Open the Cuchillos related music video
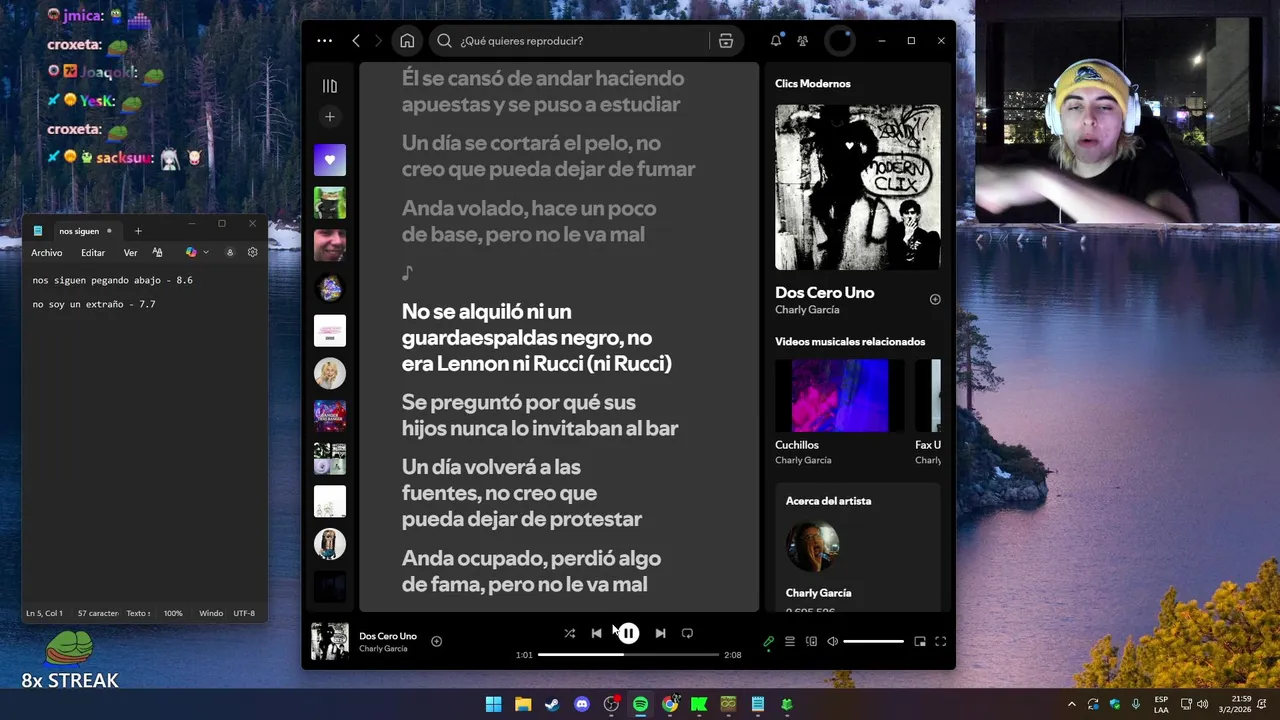This screenshot has height=720, width=1280. click(840, 396)
